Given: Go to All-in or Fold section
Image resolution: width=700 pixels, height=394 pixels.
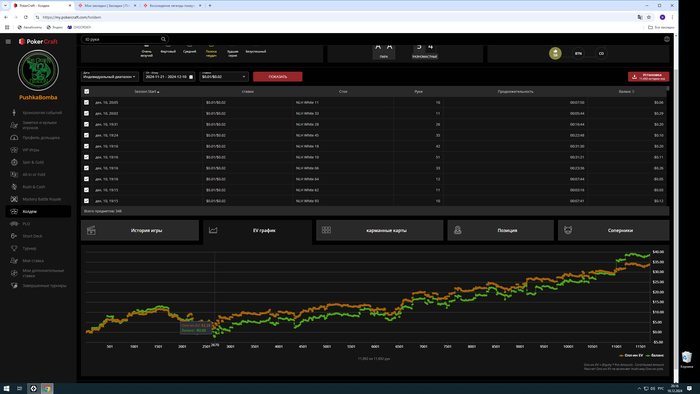Looking at the screenshot, I should click(33, 174).
